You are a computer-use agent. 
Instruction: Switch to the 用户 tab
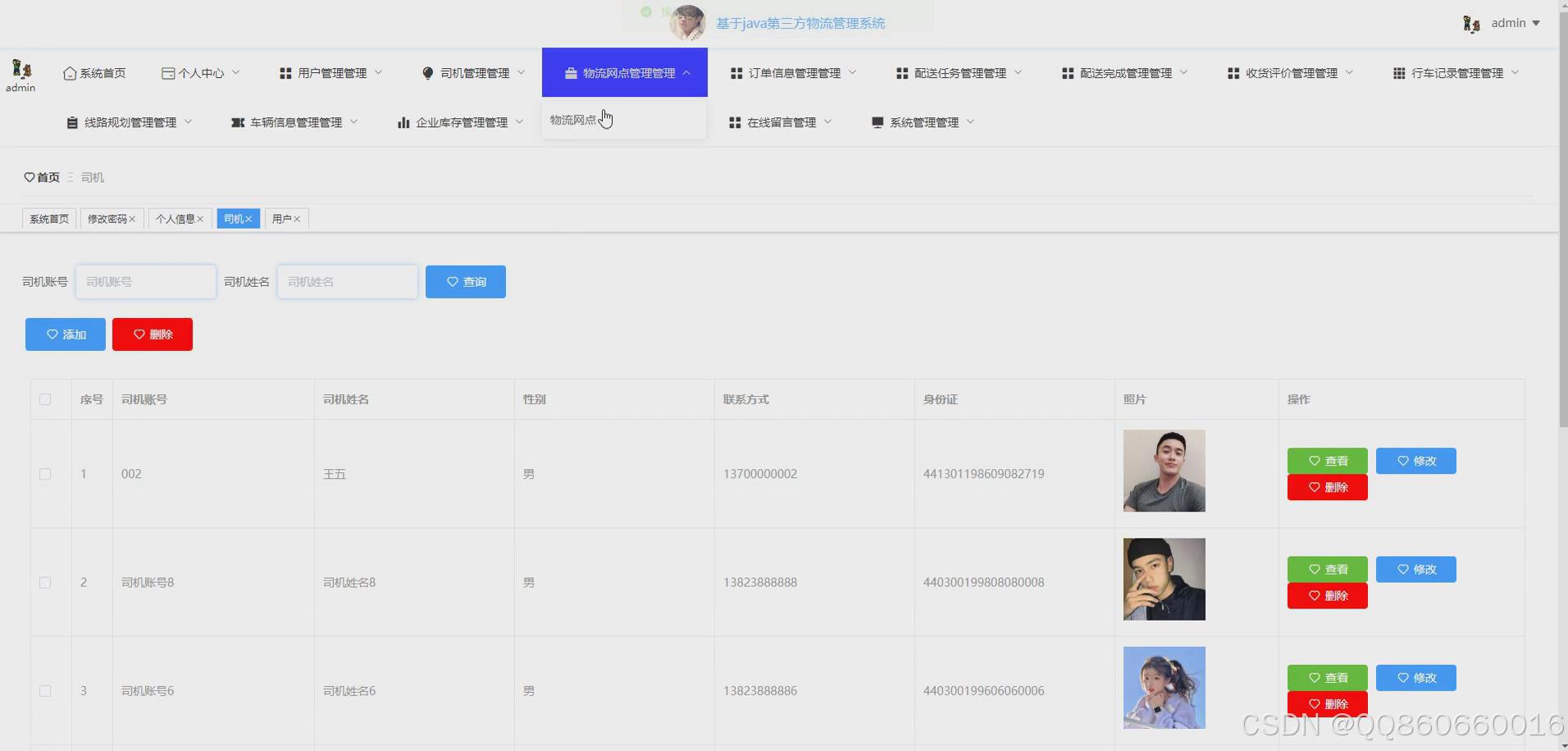pyautogui.click(x=281, y=218)
